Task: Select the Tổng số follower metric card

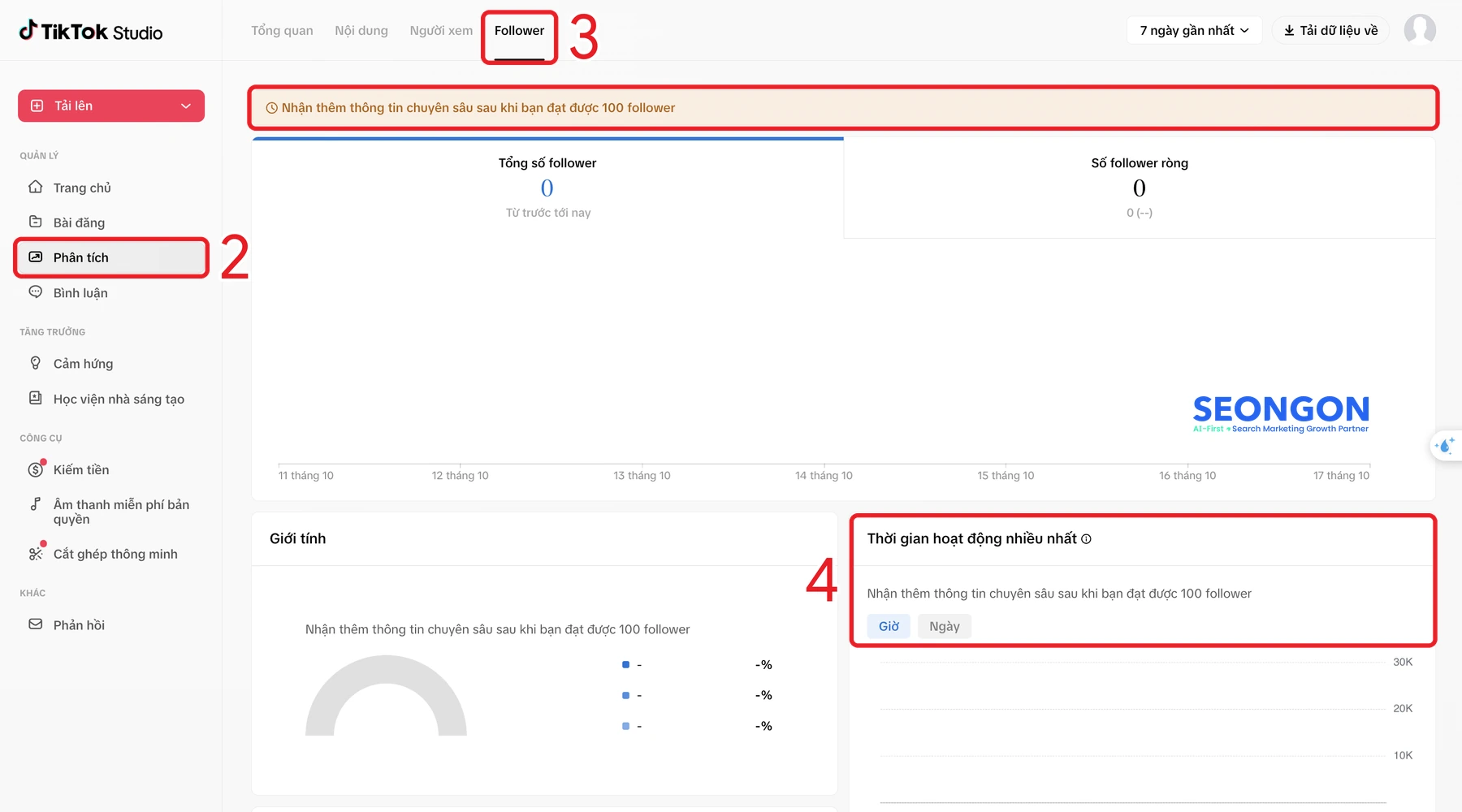Action: 547,188
